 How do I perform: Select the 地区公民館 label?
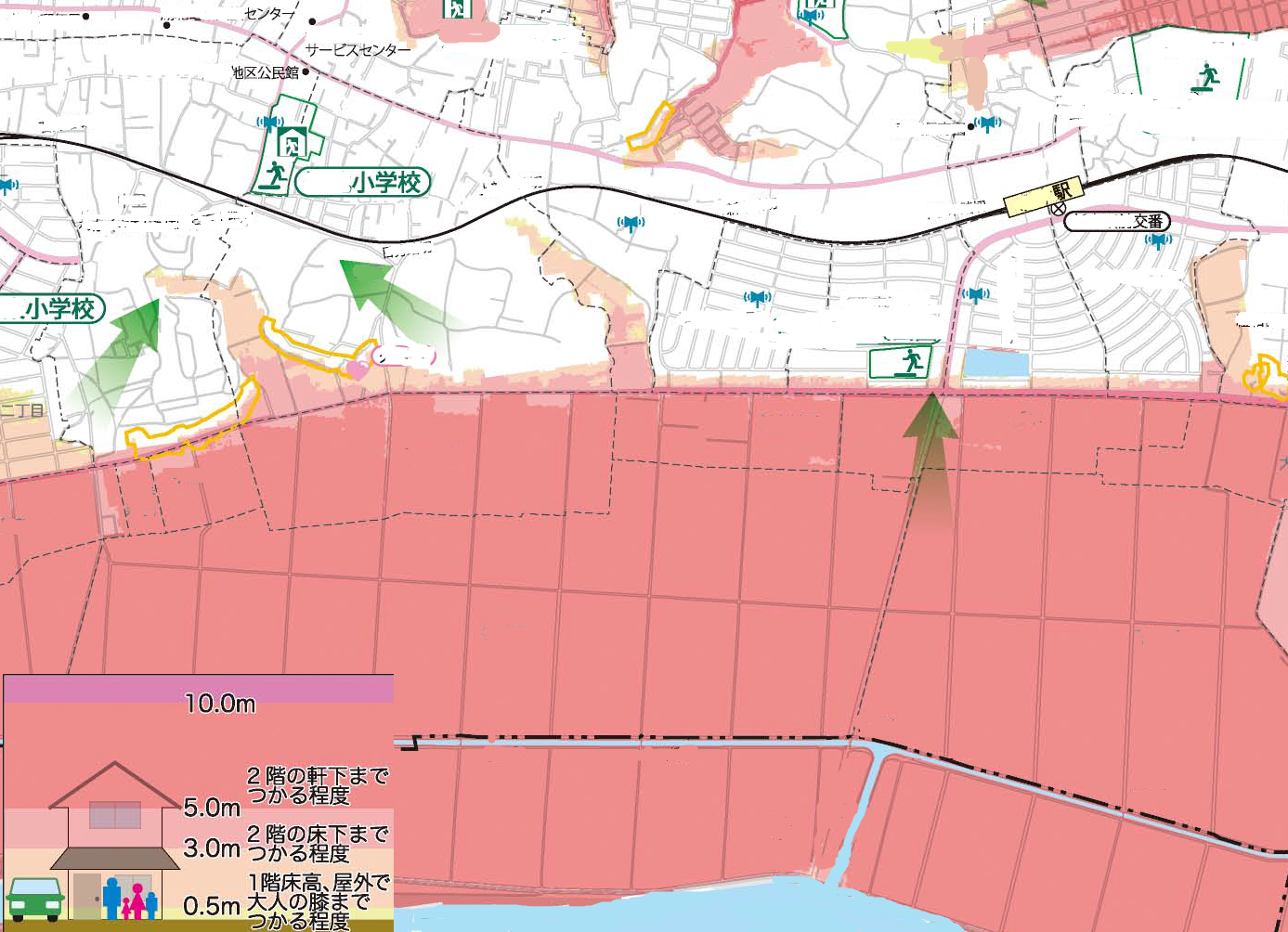point(266,71)
